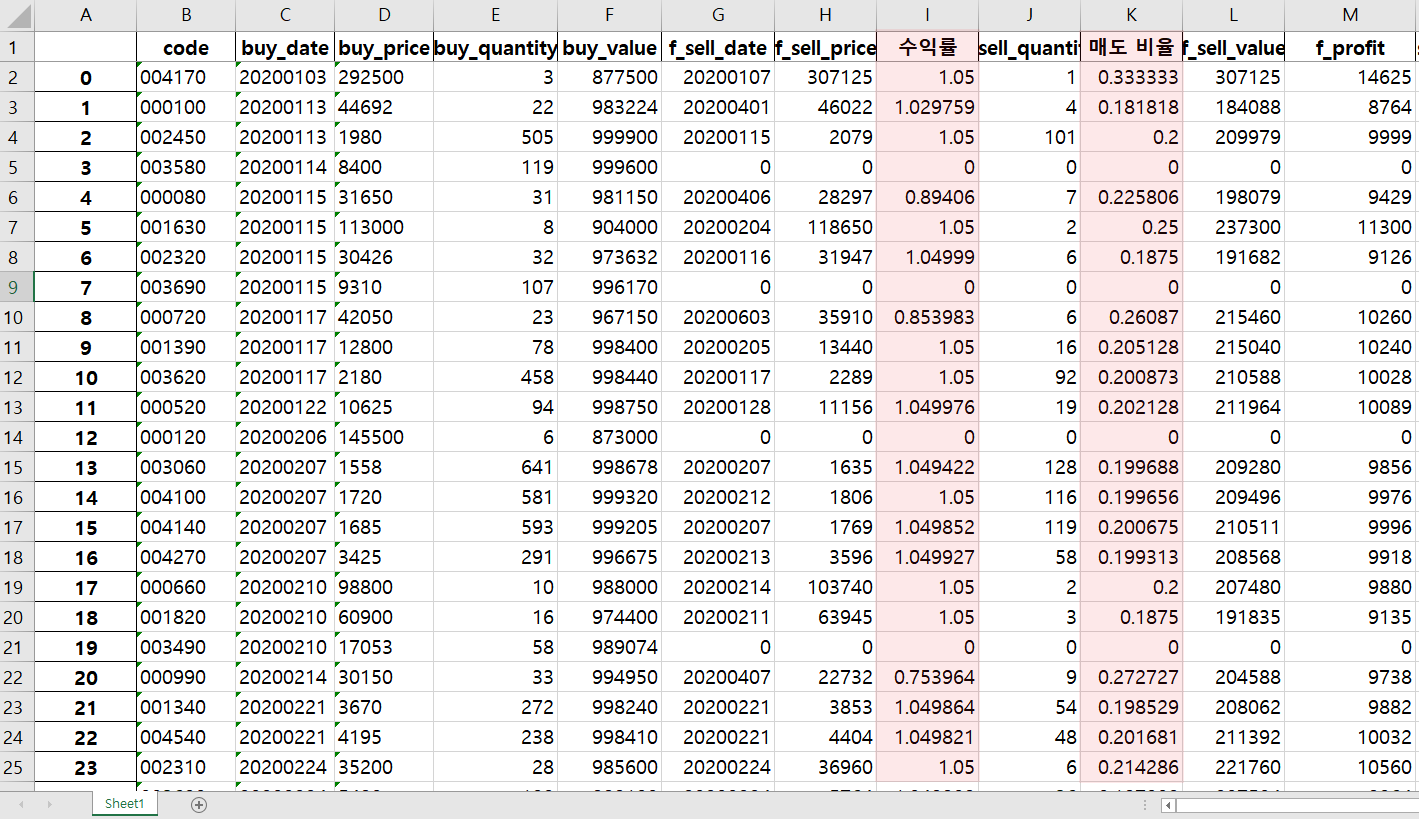Select the buy price cell 145500

pos(384,437)
